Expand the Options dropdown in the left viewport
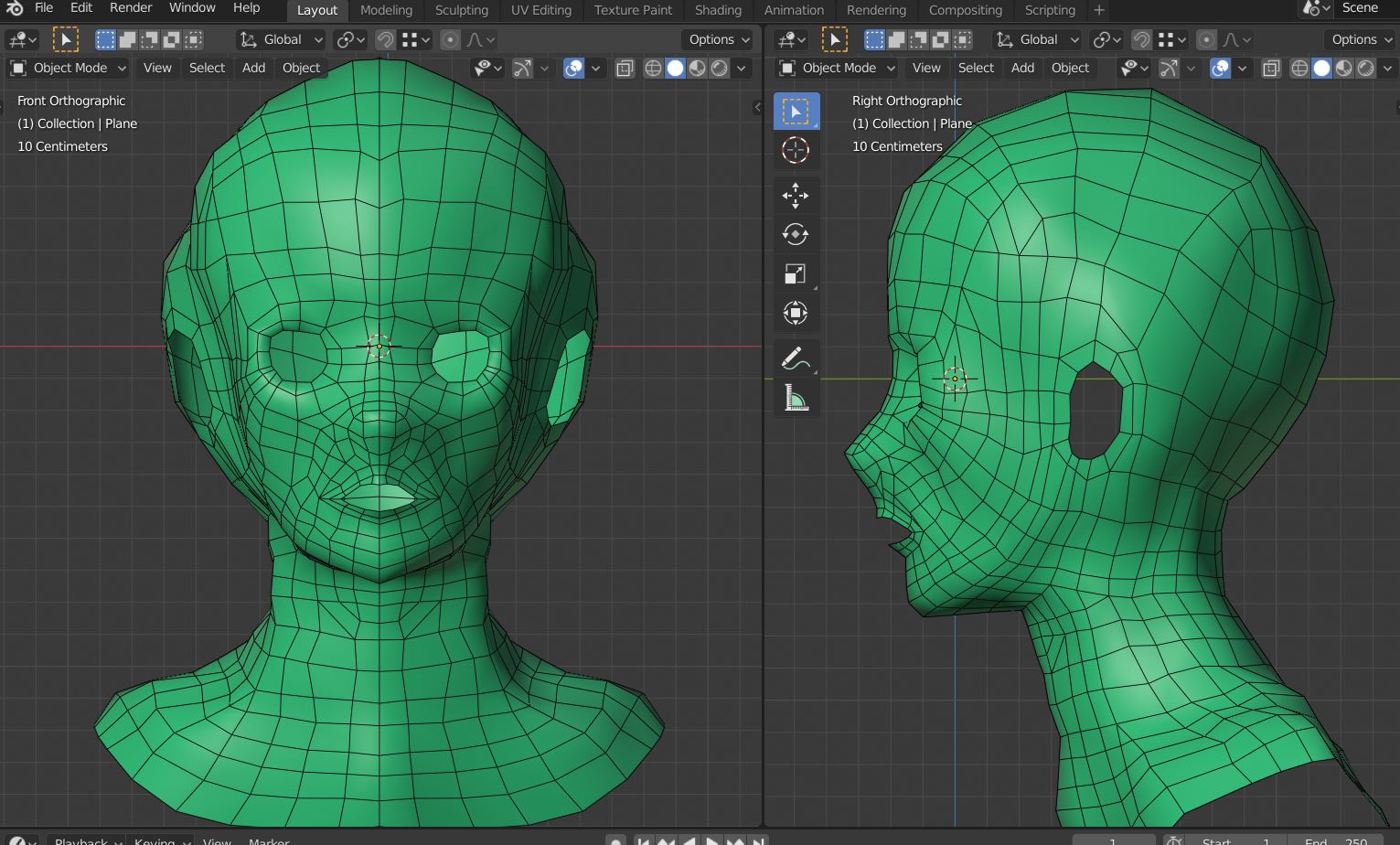This screenshot has height=845, width=1400. click(719, 40)
